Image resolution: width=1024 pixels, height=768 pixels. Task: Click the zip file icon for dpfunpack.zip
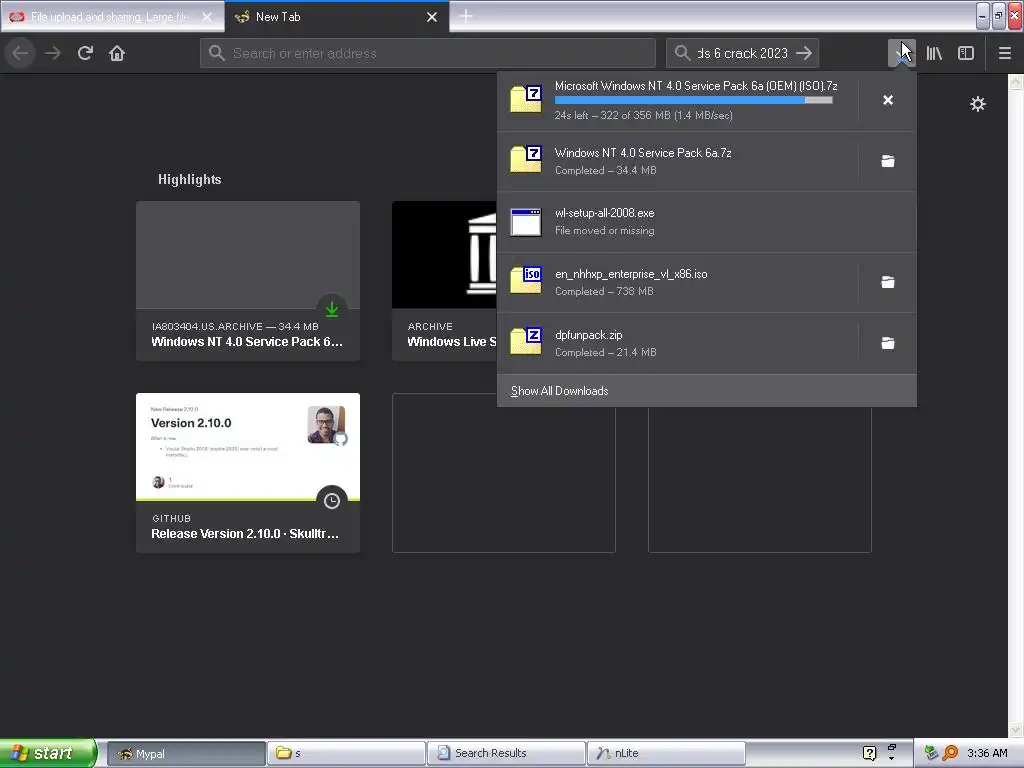pos(526,342)
